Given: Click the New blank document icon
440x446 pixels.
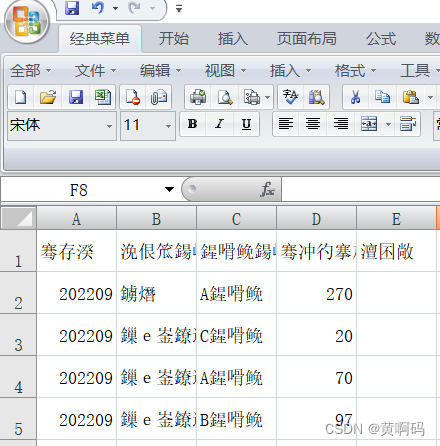Looking at the screenshot, I should [x=21, y=97].
